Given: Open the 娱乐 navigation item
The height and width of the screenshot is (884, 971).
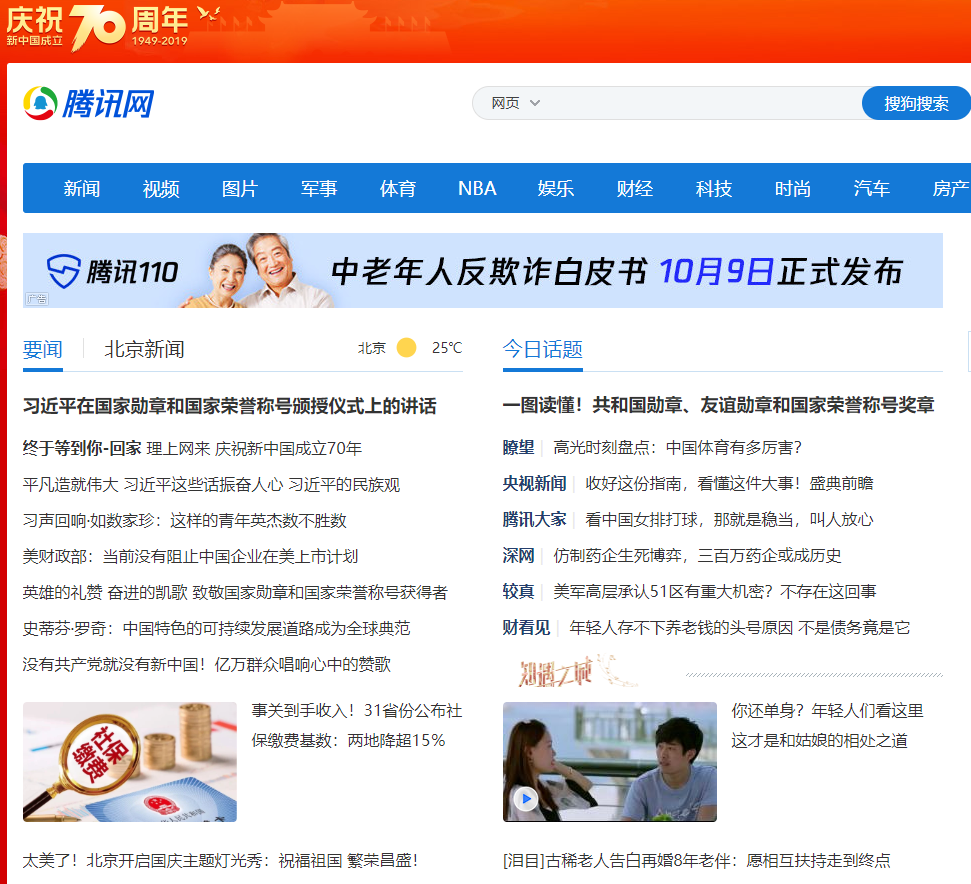Looking at the screenshot, I should pos(555,188).
